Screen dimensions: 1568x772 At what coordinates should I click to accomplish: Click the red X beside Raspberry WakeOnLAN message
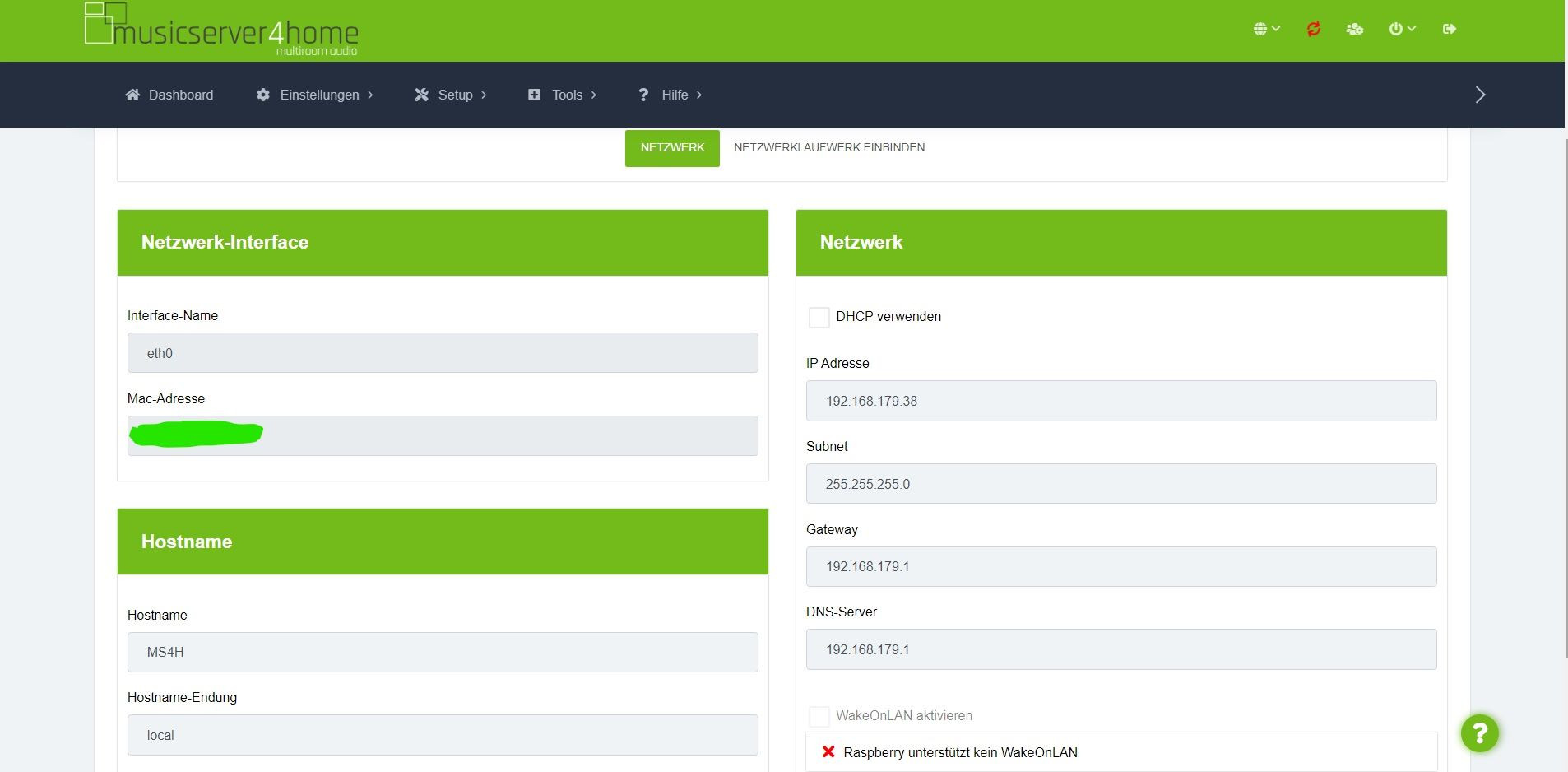pos(828,752)
